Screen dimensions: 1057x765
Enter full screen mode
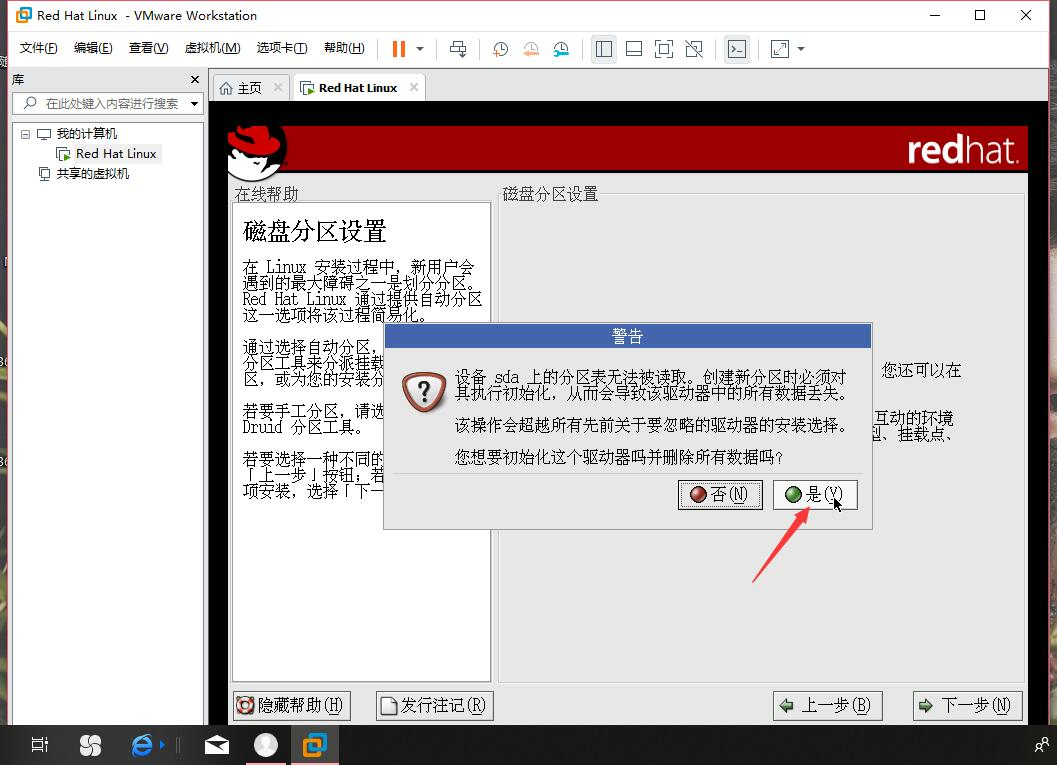tap(664, 49)
